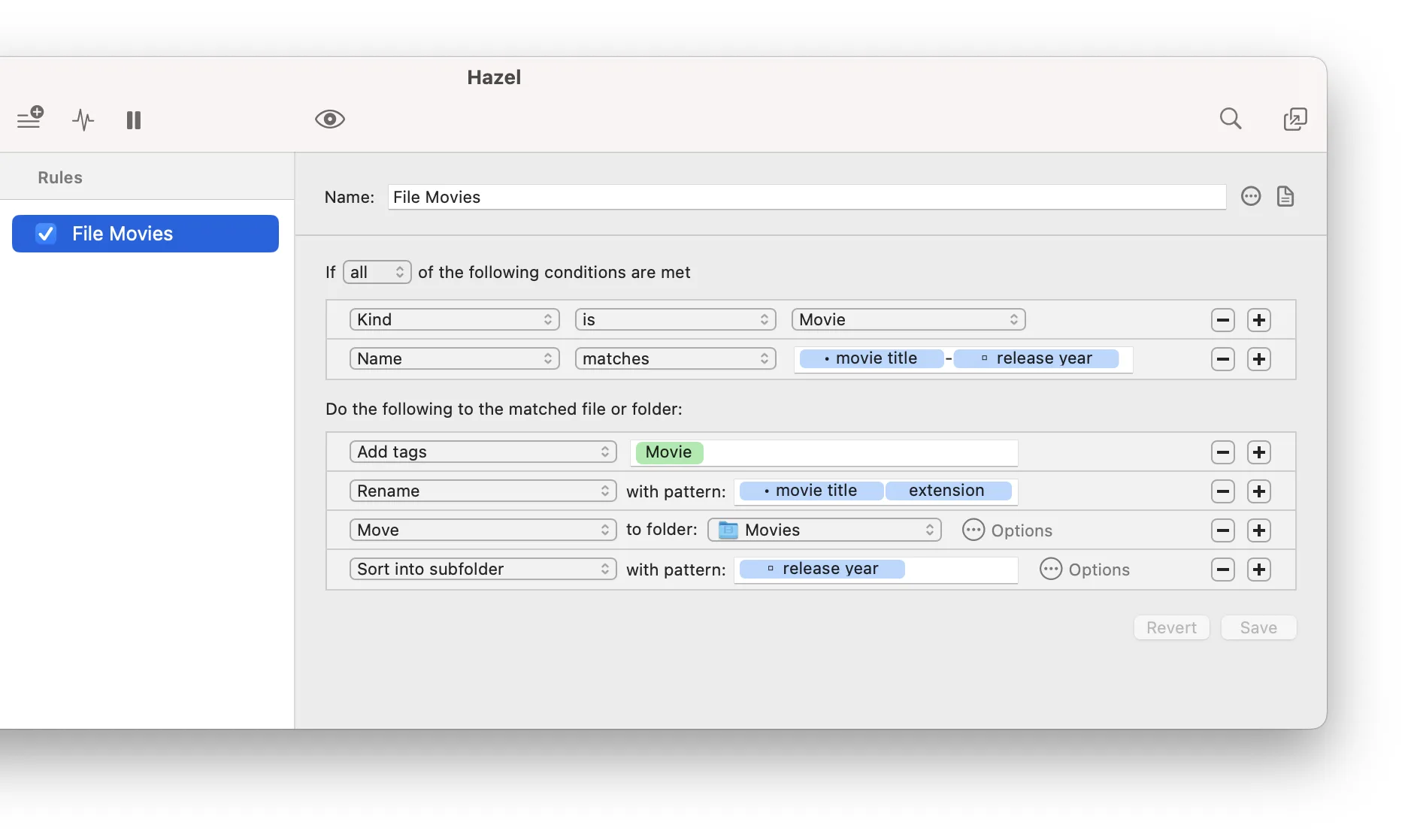This screenshot has height=840, width=1411.
Task: Click movie title token in Rename pattern
Action: [811, 491]
